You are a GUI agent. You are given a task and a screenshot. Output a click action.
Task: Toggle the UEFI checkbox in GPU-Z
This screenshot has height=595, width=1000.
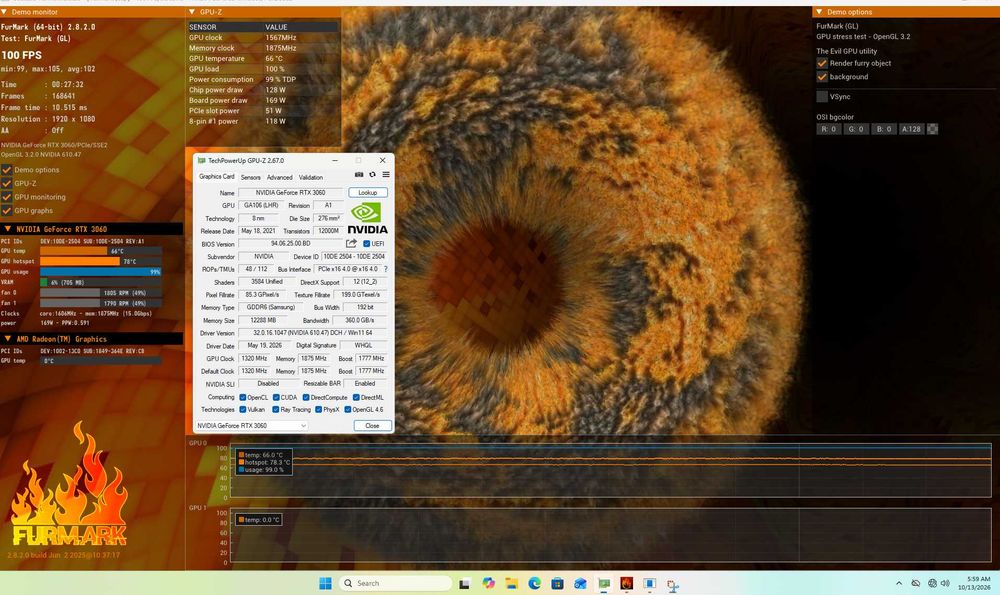[367, 244]
